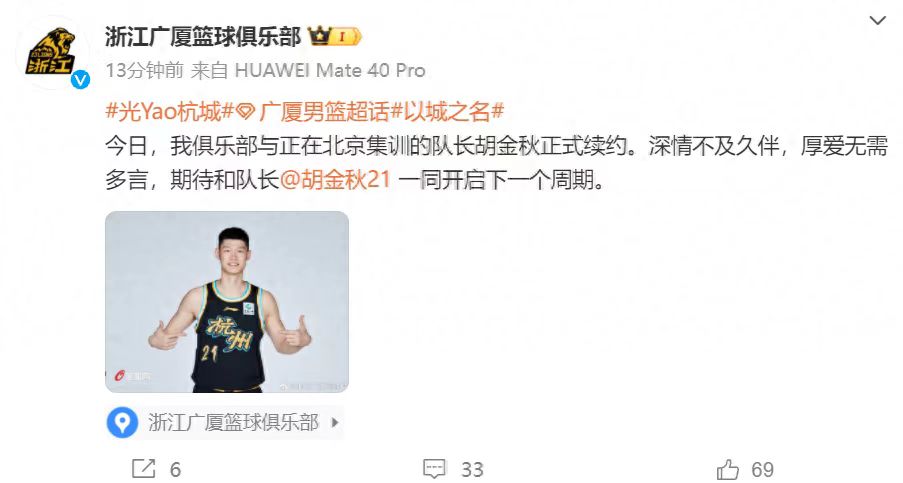Open the 广厦男篮超话 super topic link
903x483 pixels.
(x=324, y=111)
